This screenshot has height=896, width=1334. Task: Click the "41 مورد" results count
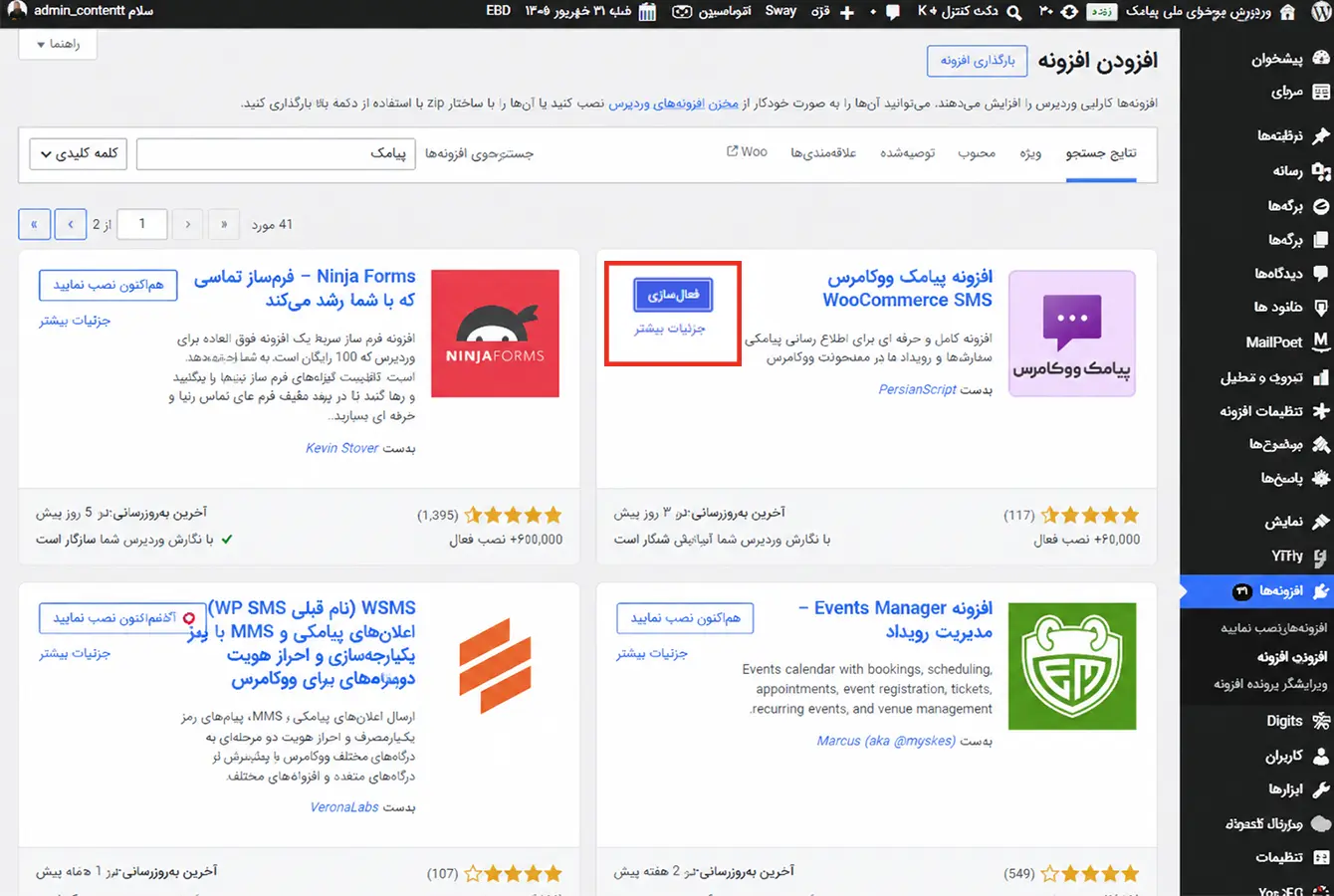click(x=272, y=225)
